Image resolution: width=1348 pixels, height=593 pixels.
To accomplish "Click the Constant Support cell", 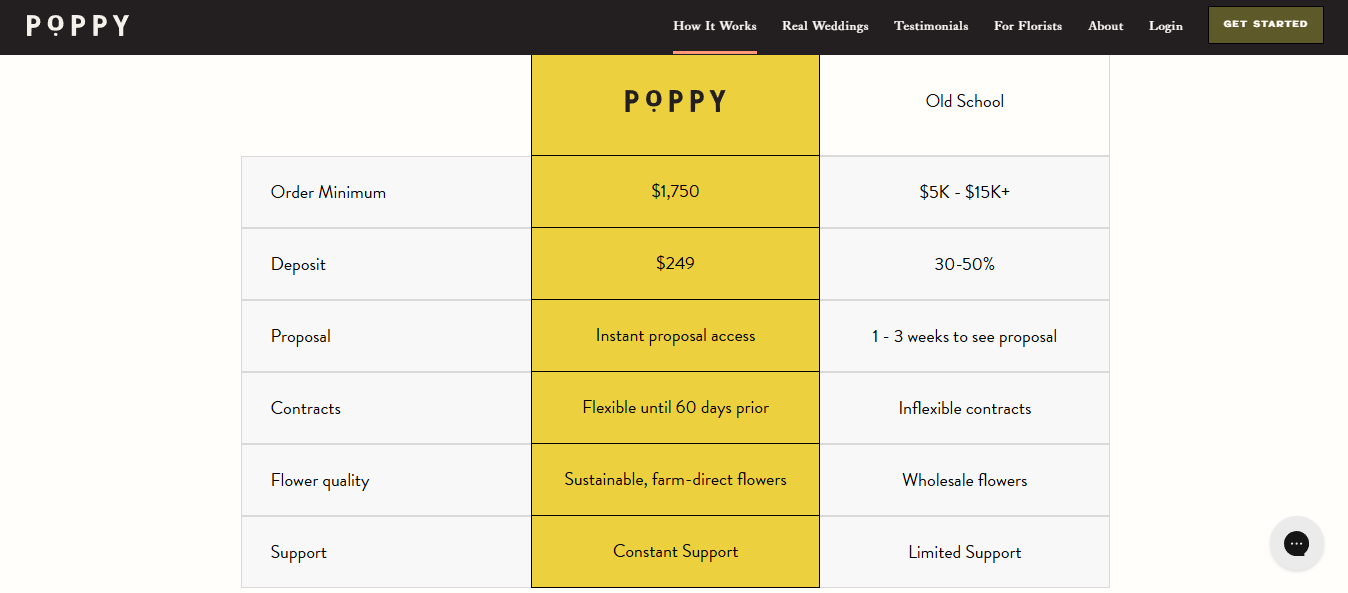I will 676,552.
